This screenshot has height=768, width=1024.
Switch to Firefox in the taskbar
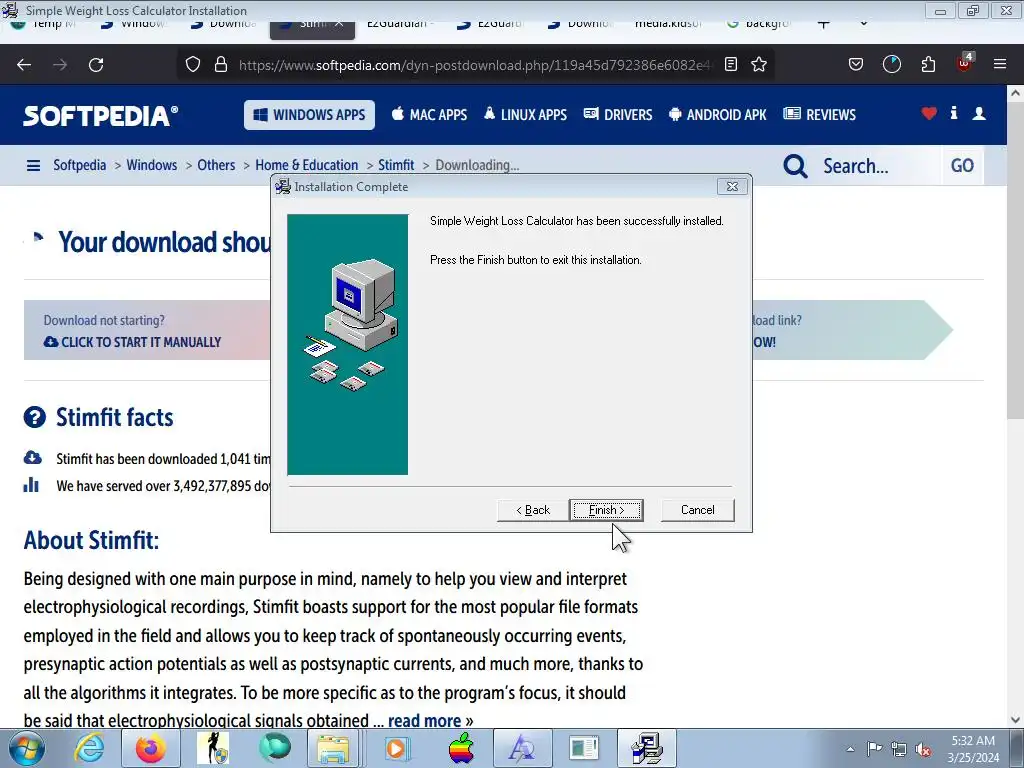[x=151, y=748]
